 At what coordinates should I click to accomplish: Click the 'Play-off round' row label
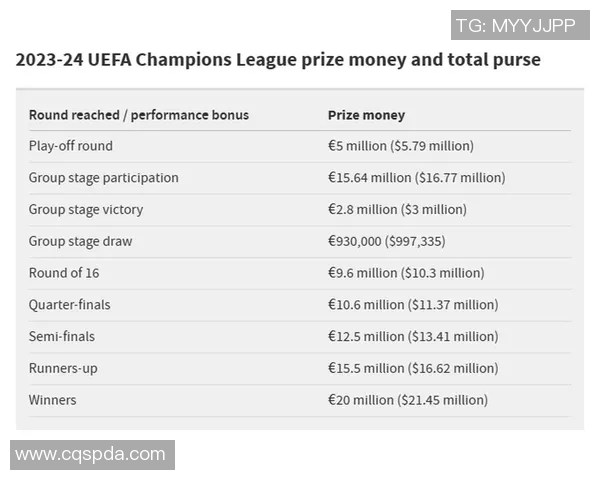[71, 146]
